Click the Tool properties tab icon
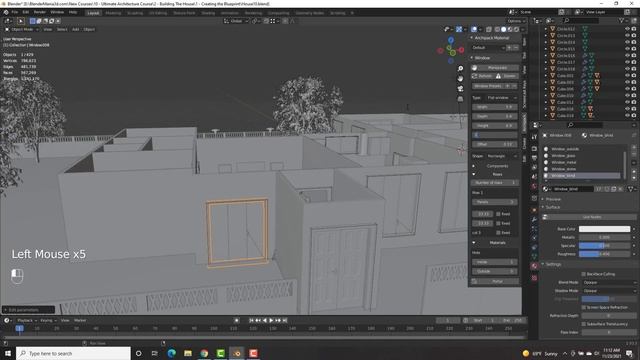 click(x=534, y=137)
